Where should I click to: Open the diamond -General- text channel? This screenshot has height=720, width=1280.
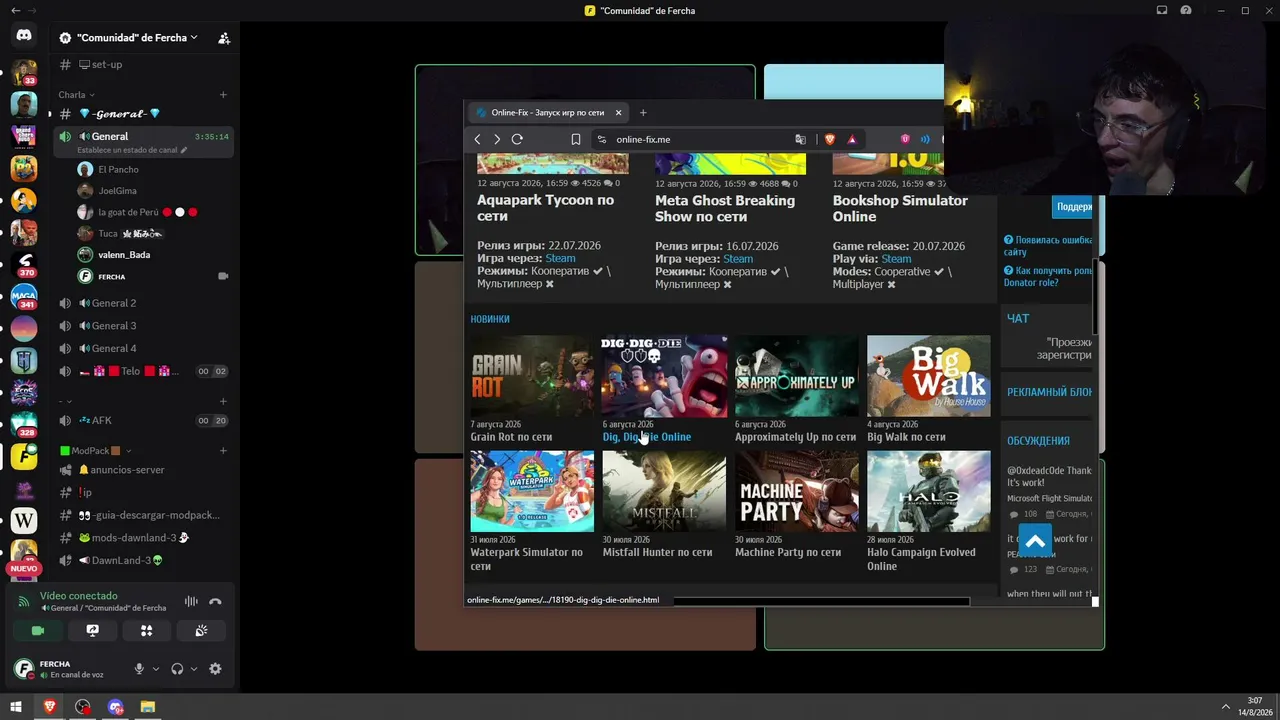click(143, 114)
